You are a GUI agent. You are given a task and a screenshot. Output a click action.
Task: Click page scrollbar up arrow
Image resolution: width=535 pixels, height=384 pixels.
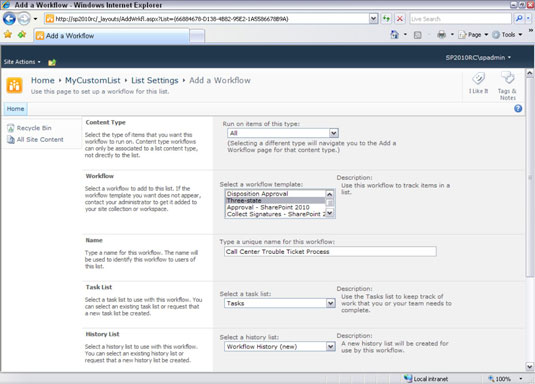(529, 73)
